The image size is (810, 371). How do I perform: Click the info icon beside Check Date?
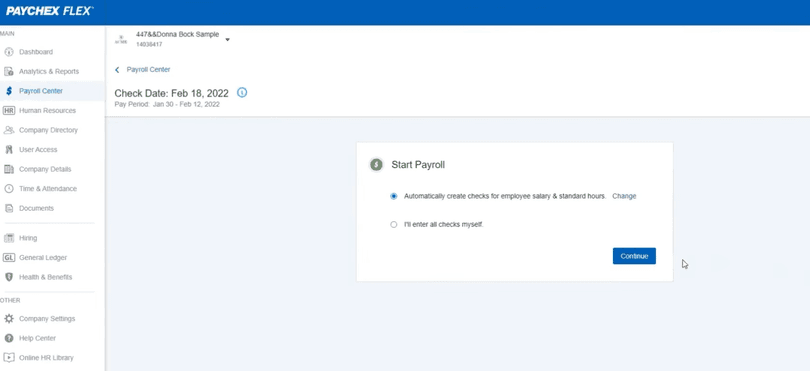[x=242, y=92]
